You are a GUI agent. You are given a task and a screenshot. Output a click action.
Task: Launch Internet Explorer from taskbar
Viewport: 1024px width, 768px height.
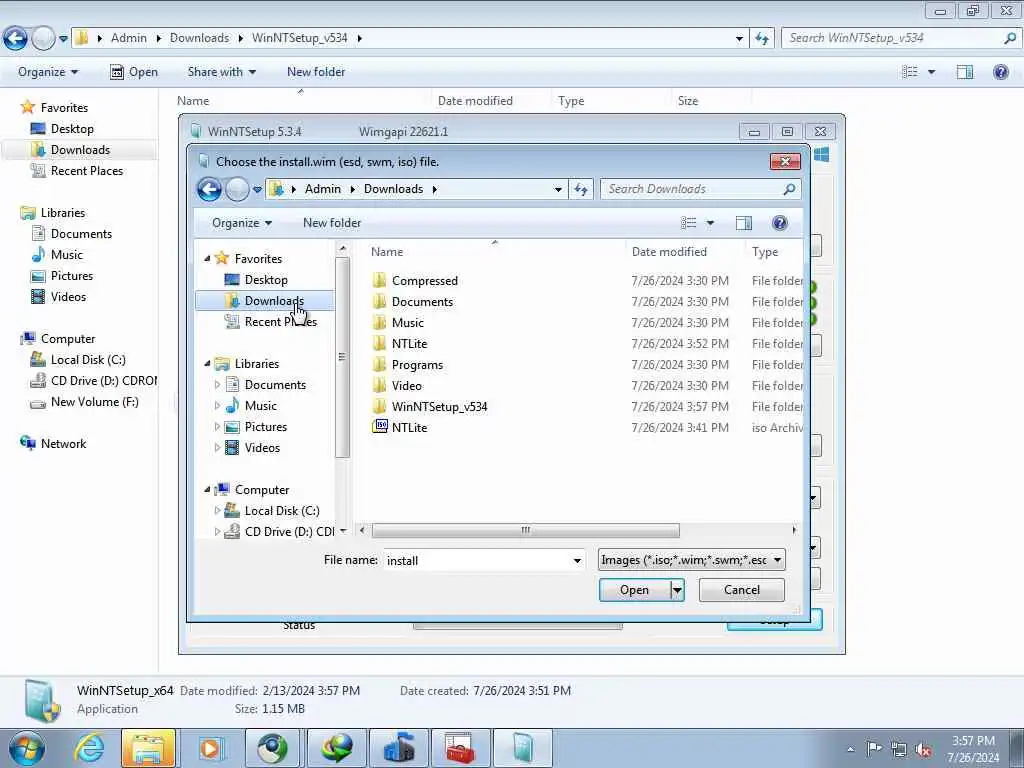coord(89,748)
